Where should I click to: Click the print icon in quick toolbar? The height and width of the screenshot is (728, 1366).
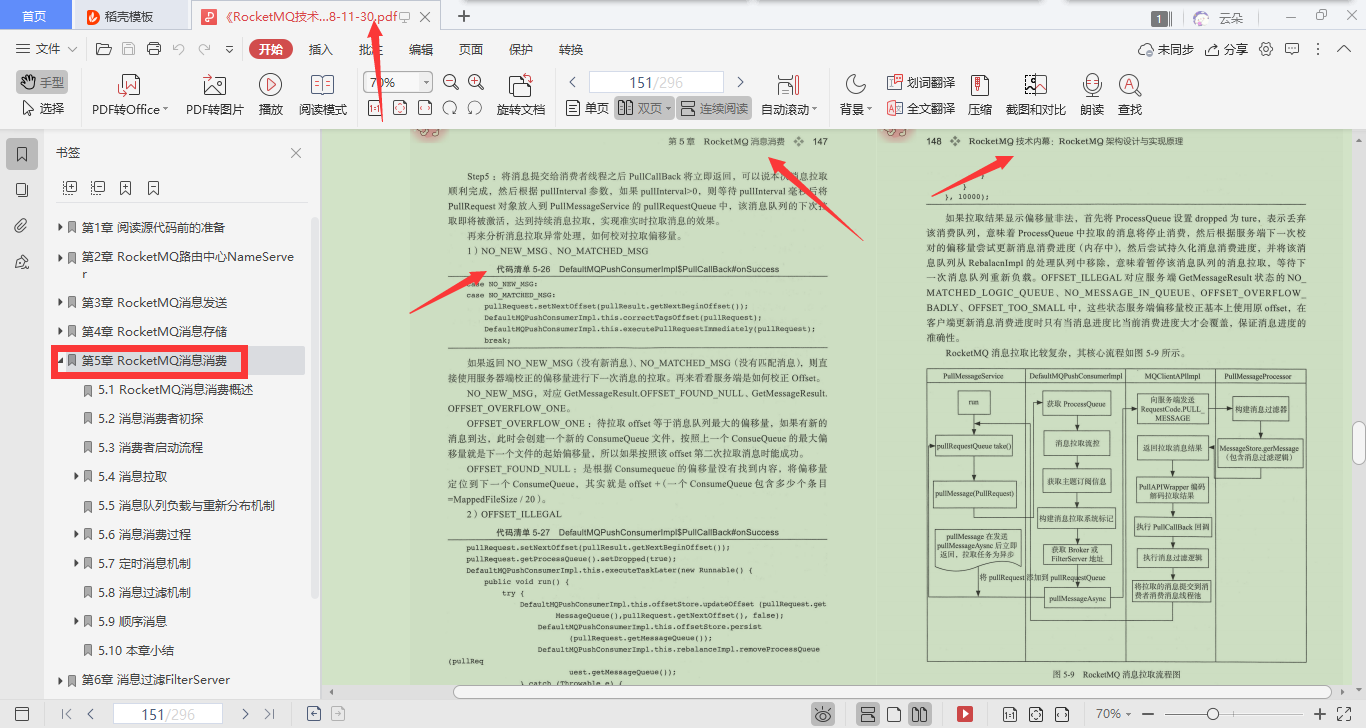(x=154, y=49)
